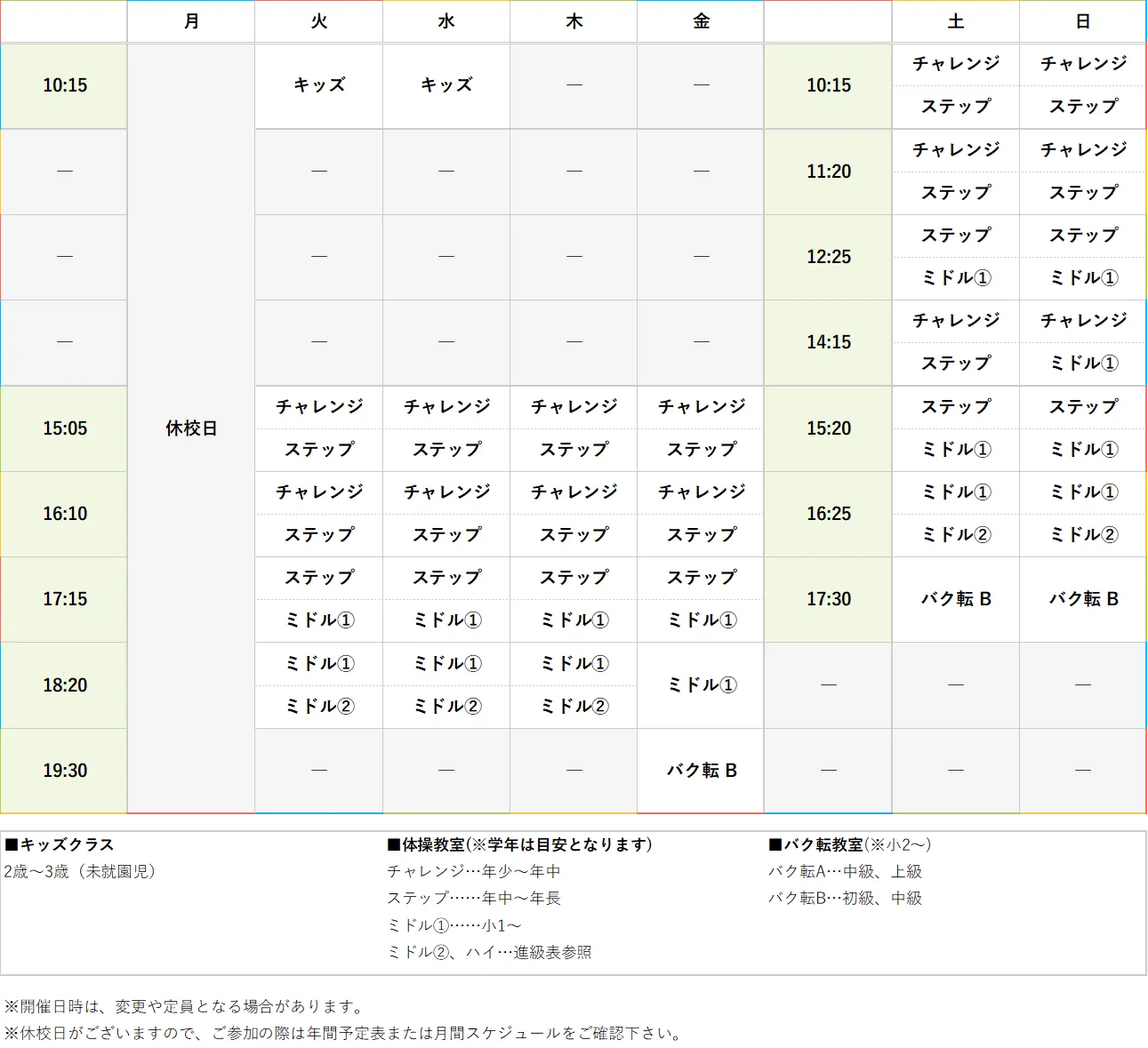Click the バク転 B class on 金曜 19:30
1148x1048 pixels.
[x=700, y=770]
